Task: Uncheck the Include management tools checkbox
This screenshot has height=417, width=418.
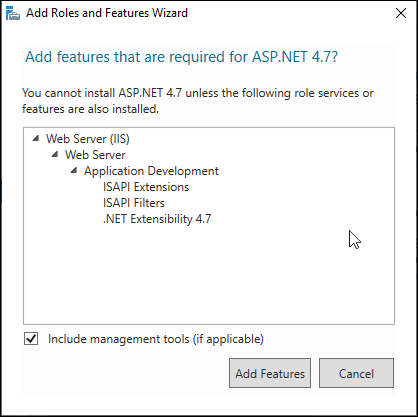Action: coord(31,339)
